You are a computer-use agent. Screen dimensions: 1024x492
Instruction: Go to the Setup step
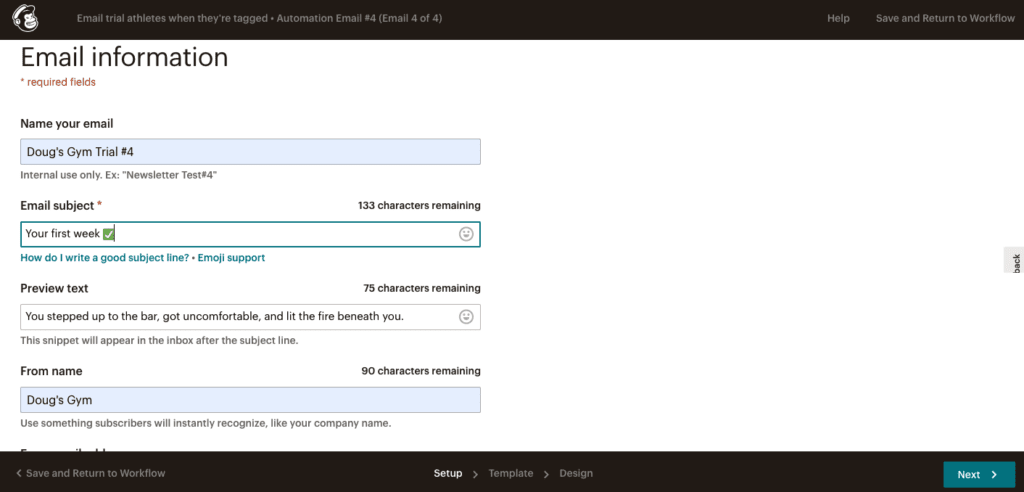pos(447,473)
